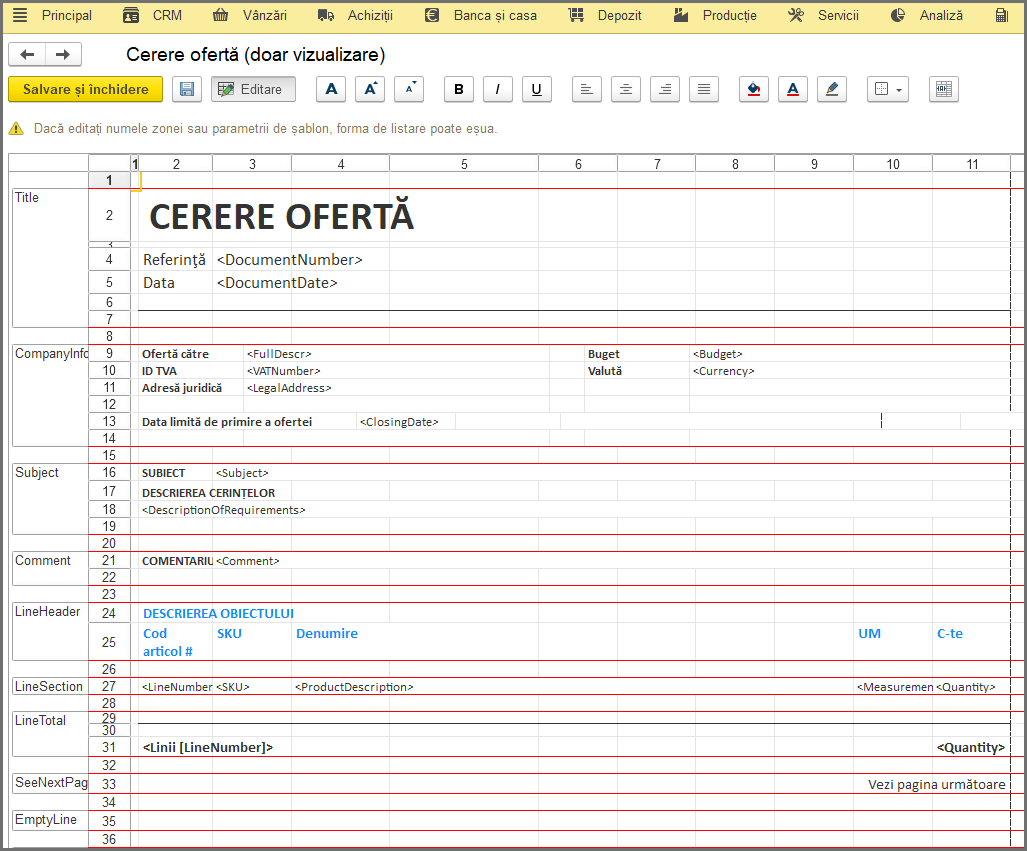
Task: Toggle underline formatting
Action: click(x=536, y=89)
